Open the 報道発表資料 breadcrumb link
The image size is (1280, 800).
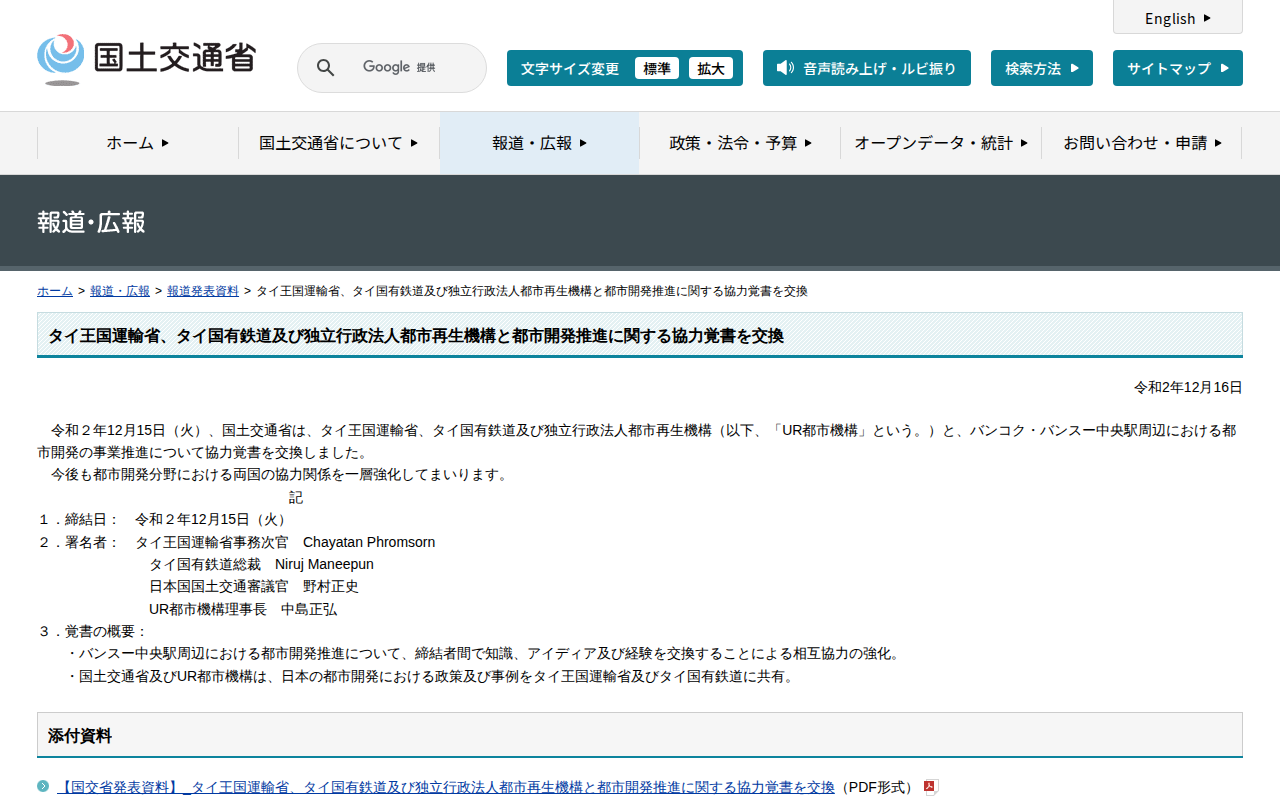coord(203,291)
